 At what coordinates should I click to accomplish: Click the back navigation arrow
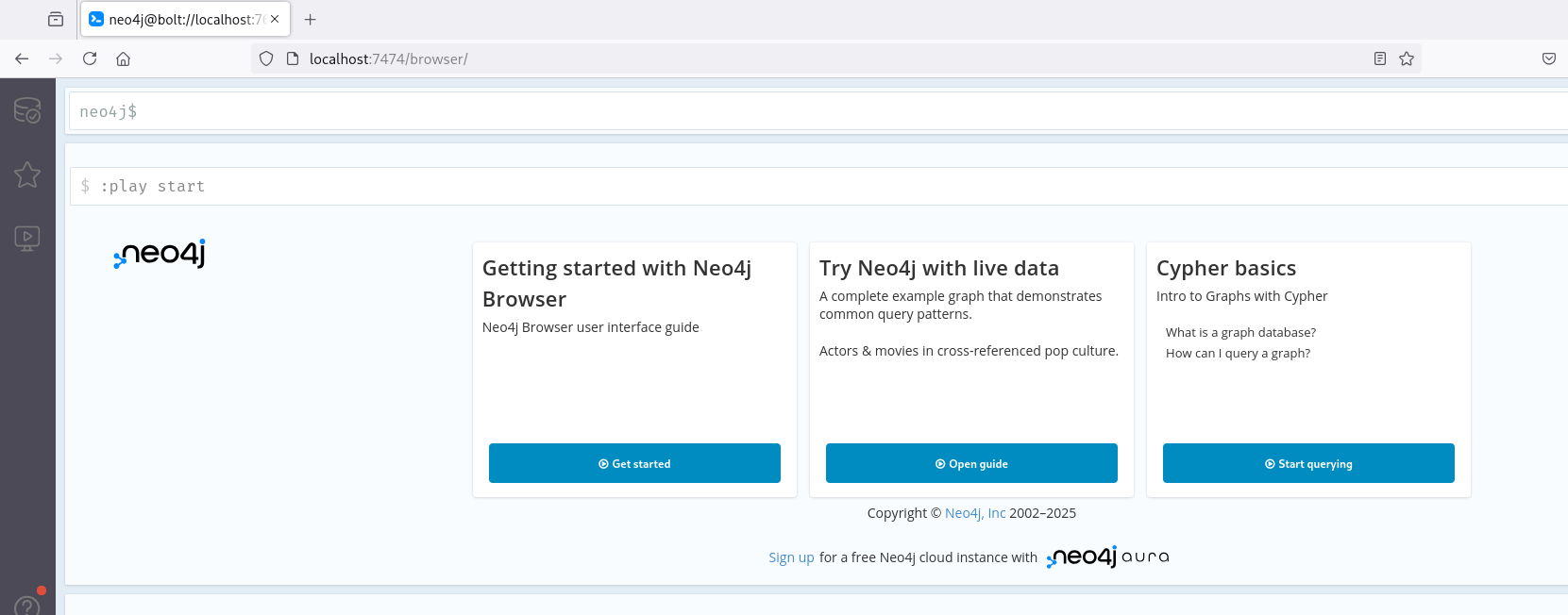point(22,58)
